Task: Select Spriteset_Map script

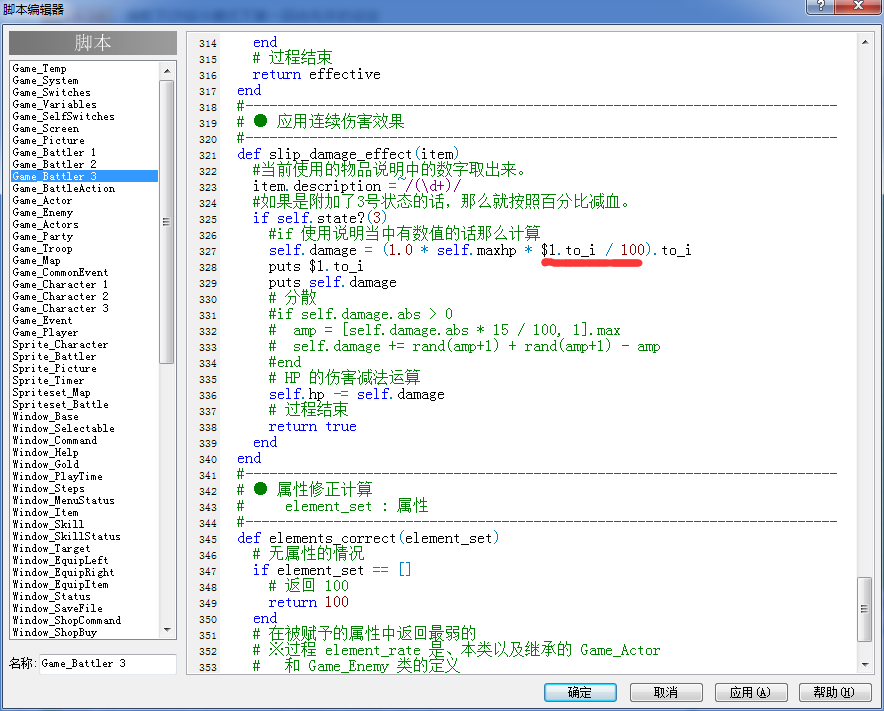Action: click(x=51, y=392)
